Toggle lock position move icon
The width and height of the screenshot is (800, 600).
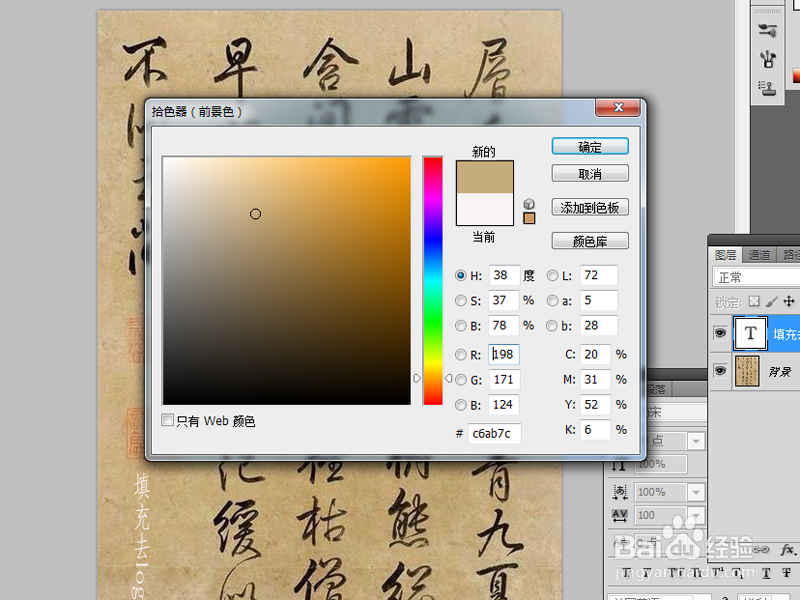click(789, 302)
